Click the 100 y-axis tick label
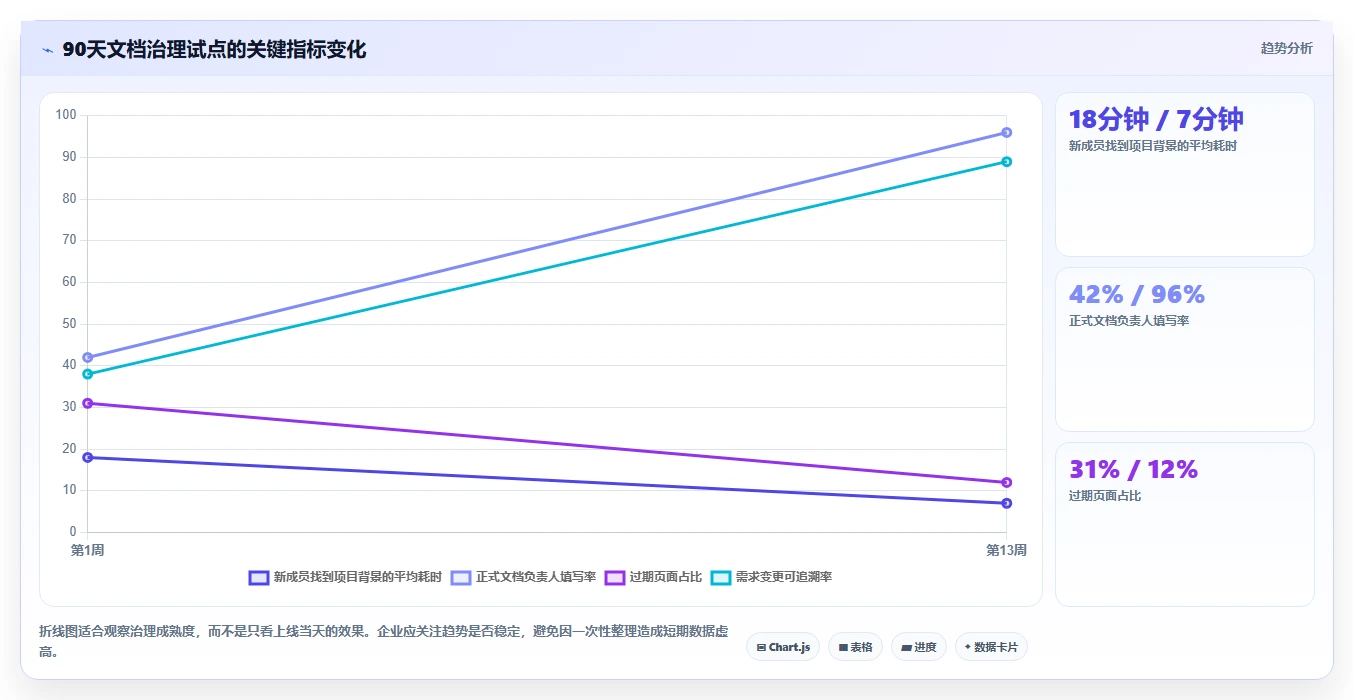Viewport: 1354px width, 700px height. 66,115
